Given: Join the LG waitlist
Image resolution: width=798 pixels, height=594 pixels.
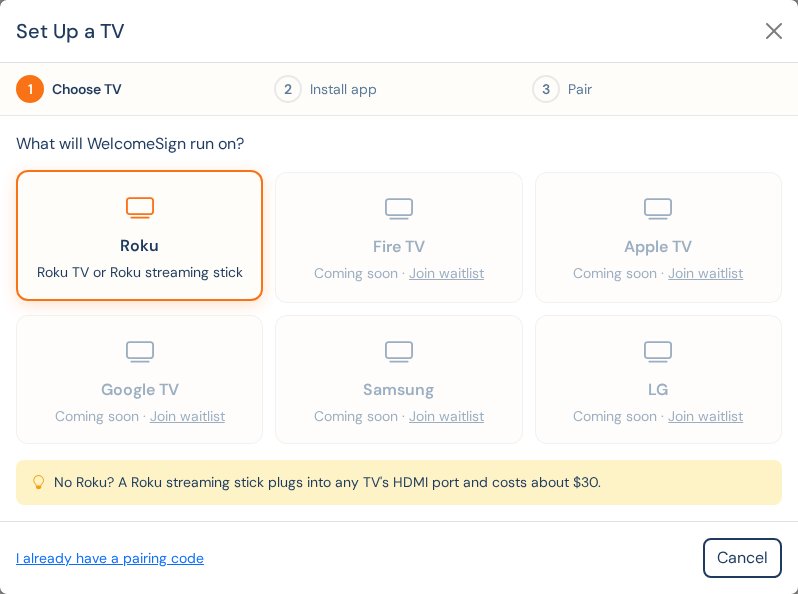Looking at the screenshot, I should pos(705,416).
